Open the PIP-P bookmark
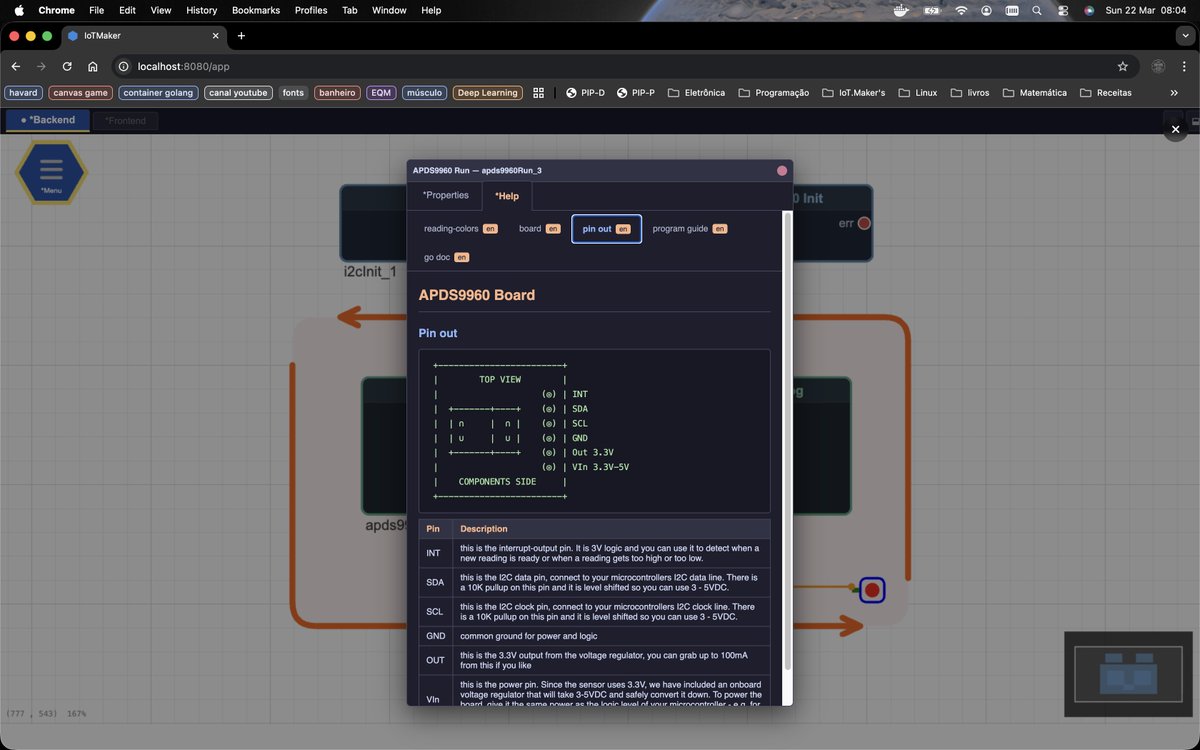The image size is (1200, 750). [636, 93]
